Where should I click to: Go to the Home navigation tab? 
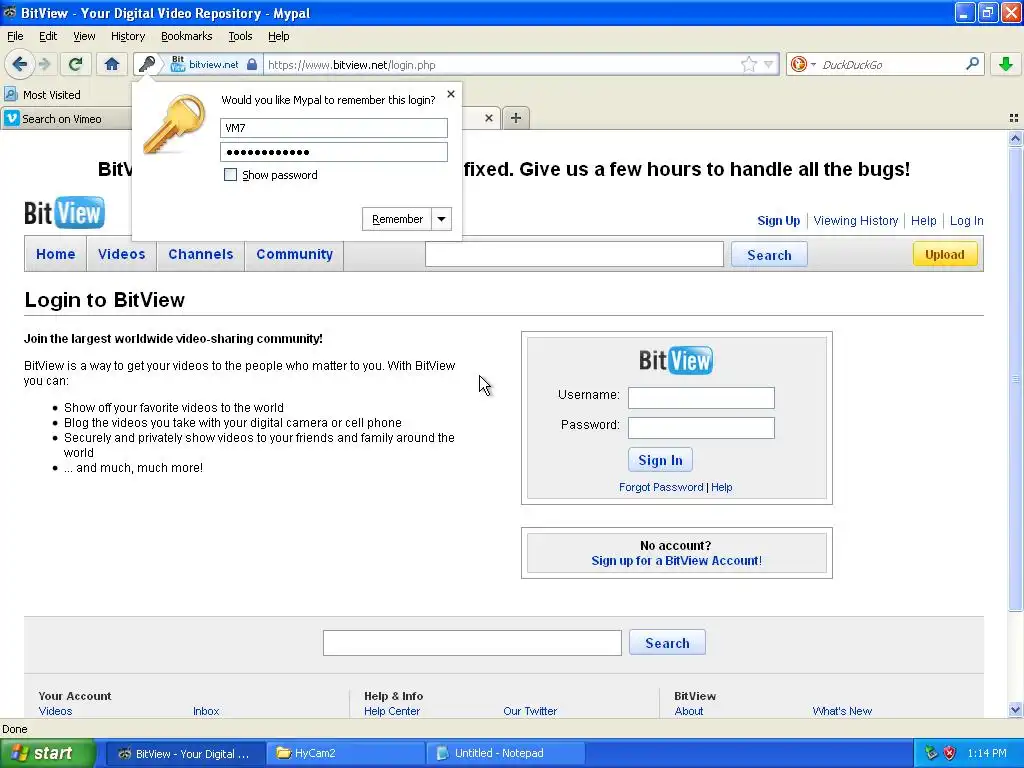56,254
